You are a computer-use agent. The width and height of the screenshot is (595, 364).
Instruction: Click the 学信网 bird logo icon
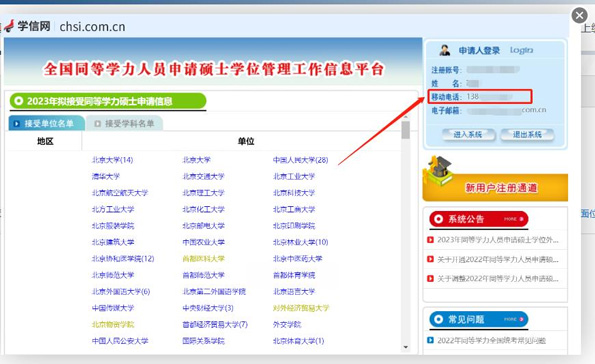click(x=9, y=26)
